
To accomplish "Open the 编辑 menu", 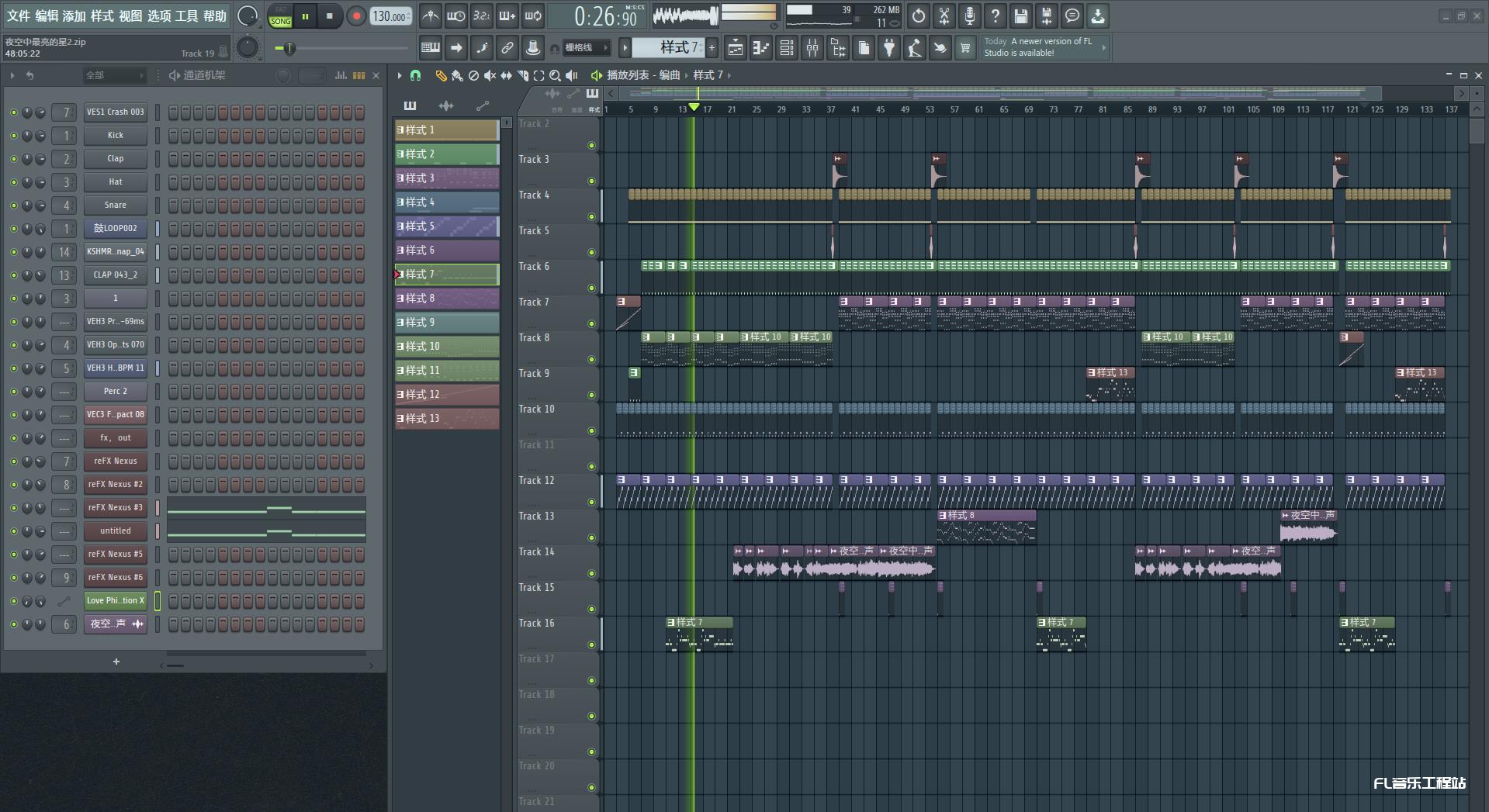I will point(46,16).
